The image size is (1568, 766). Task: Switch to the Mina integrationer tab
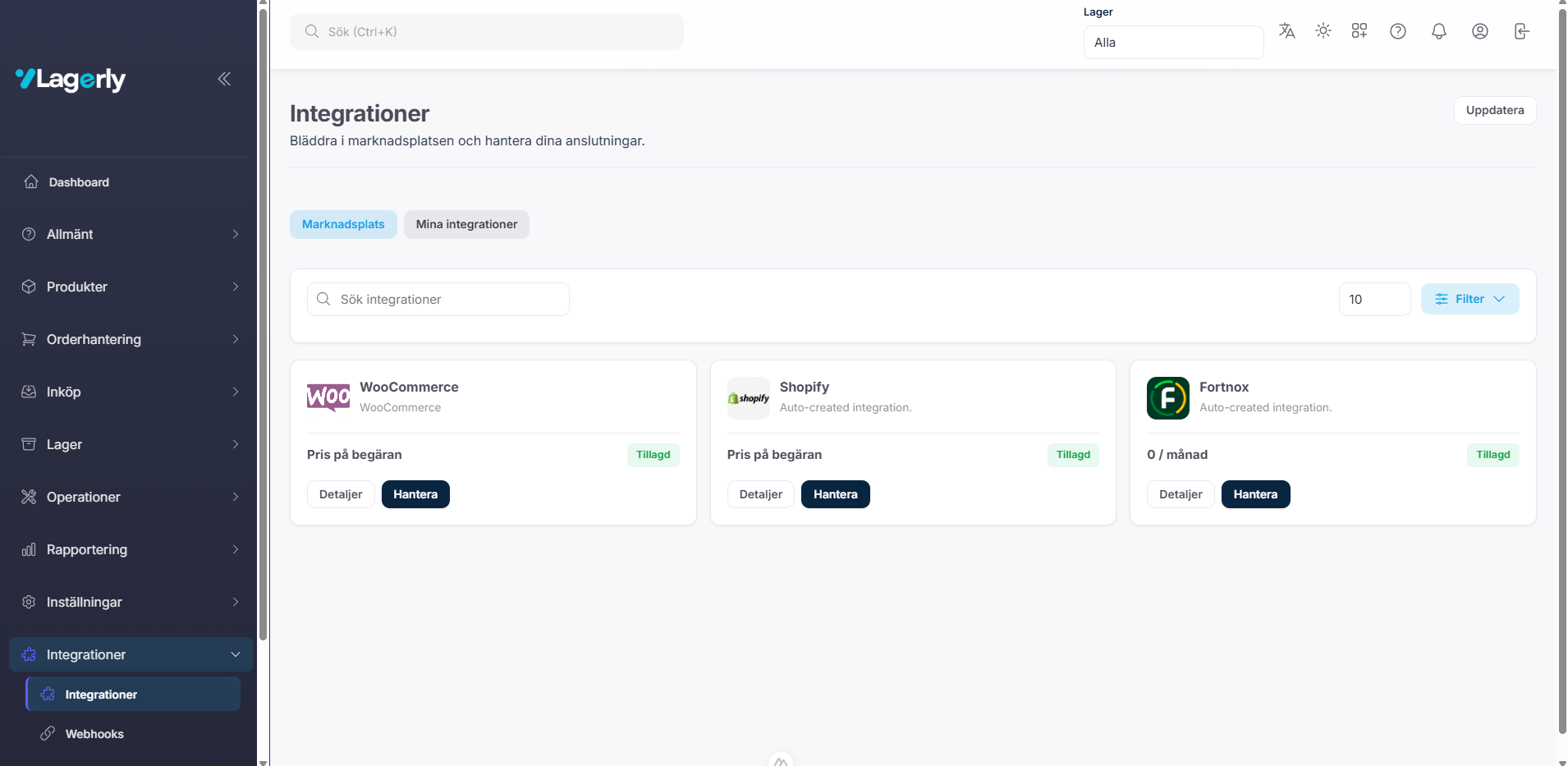465,223
